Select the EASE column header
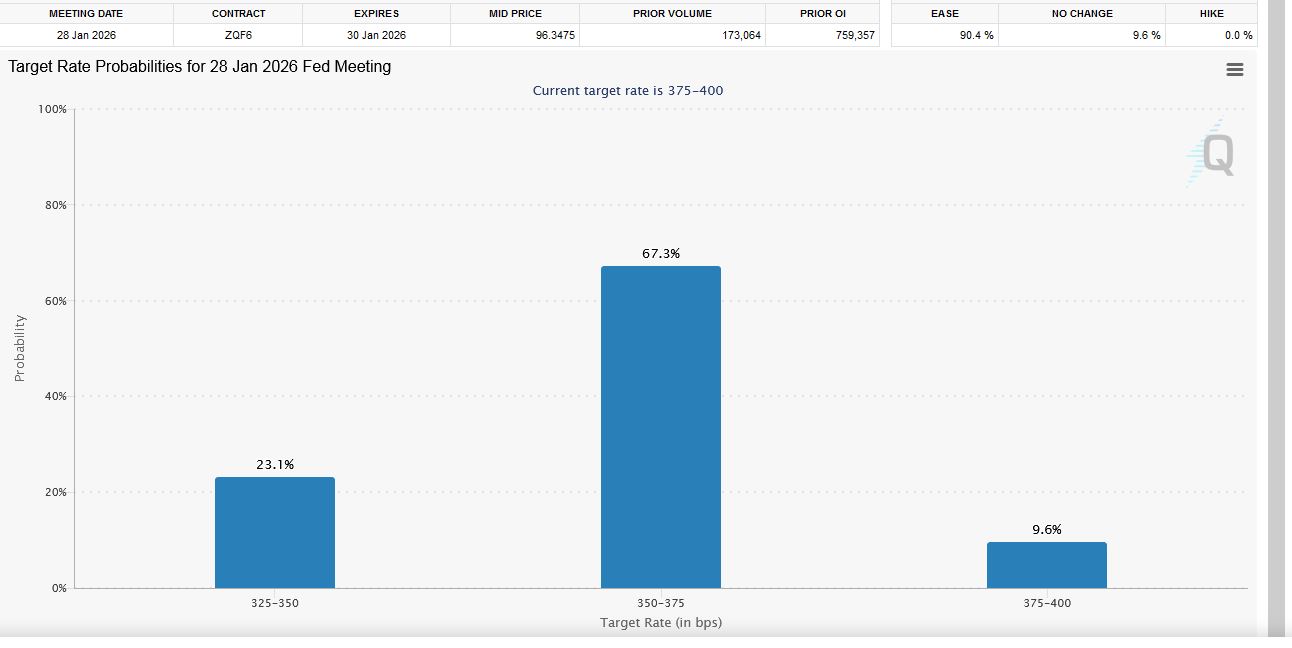 tap(944, 14)
